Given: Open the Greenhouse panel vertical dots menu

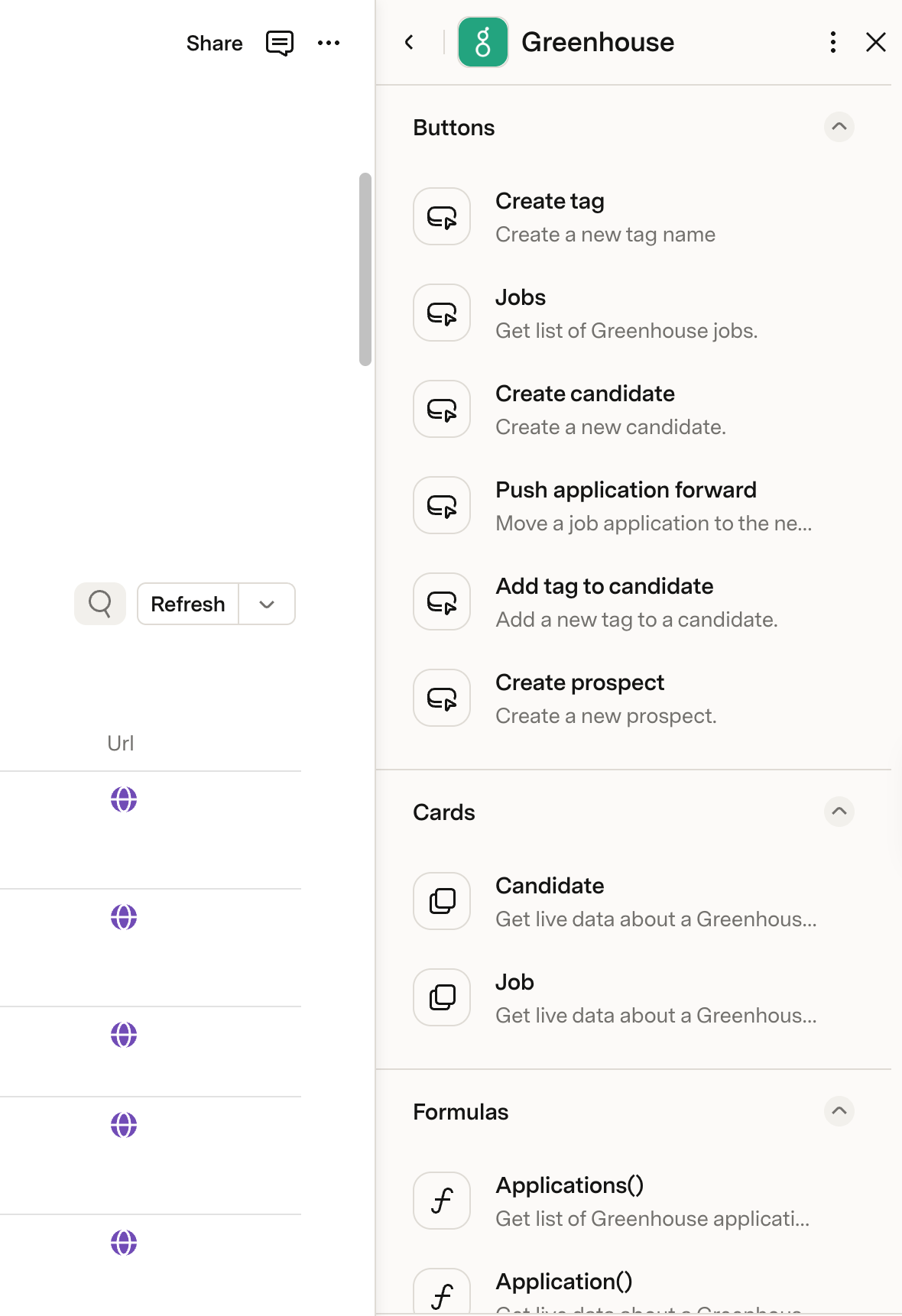Looking at the screenshot, I should (x=833, y=42).
